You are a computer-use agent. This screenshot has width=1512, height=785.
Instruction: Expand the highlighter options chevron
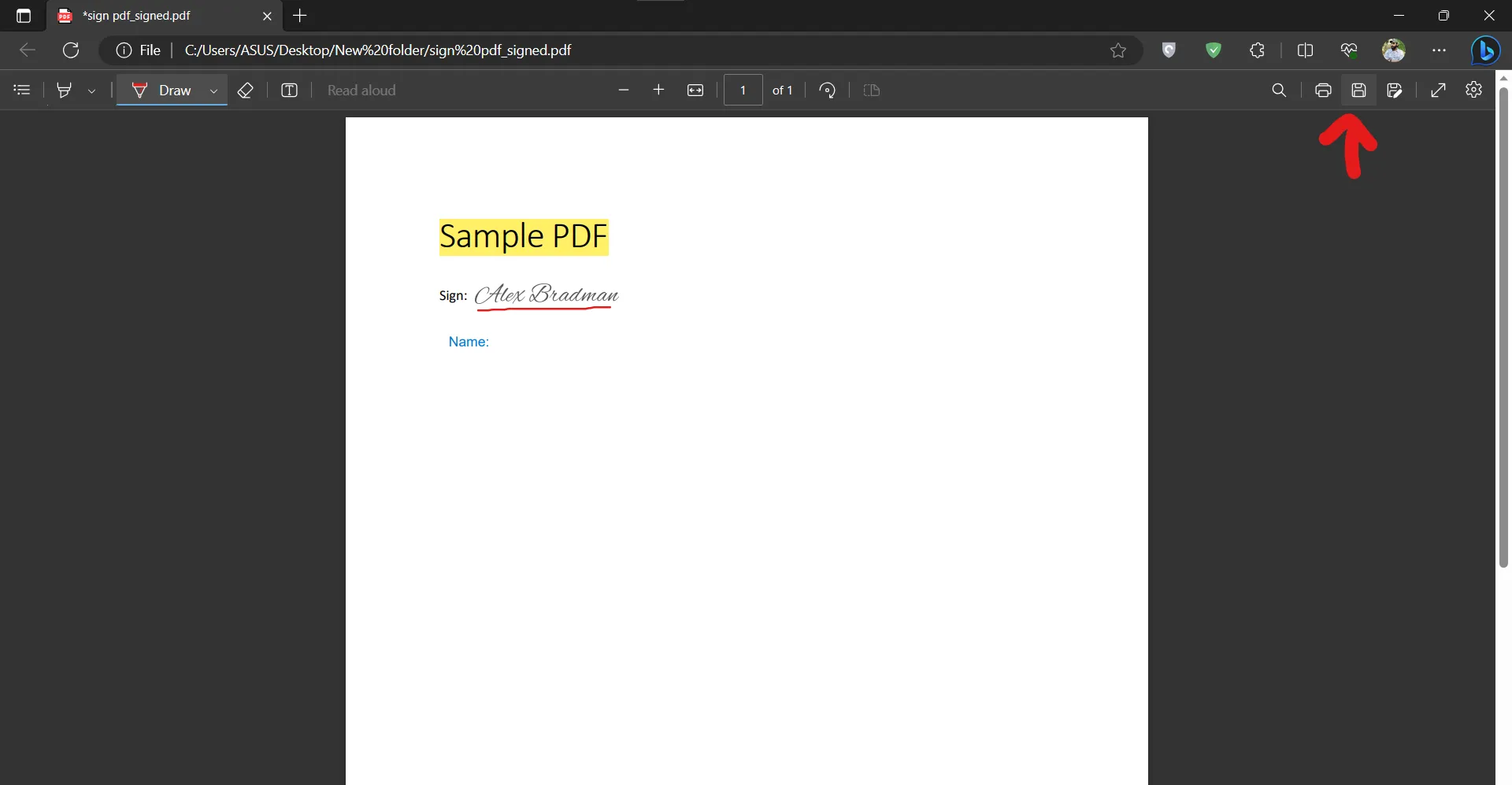coord(91,90)
